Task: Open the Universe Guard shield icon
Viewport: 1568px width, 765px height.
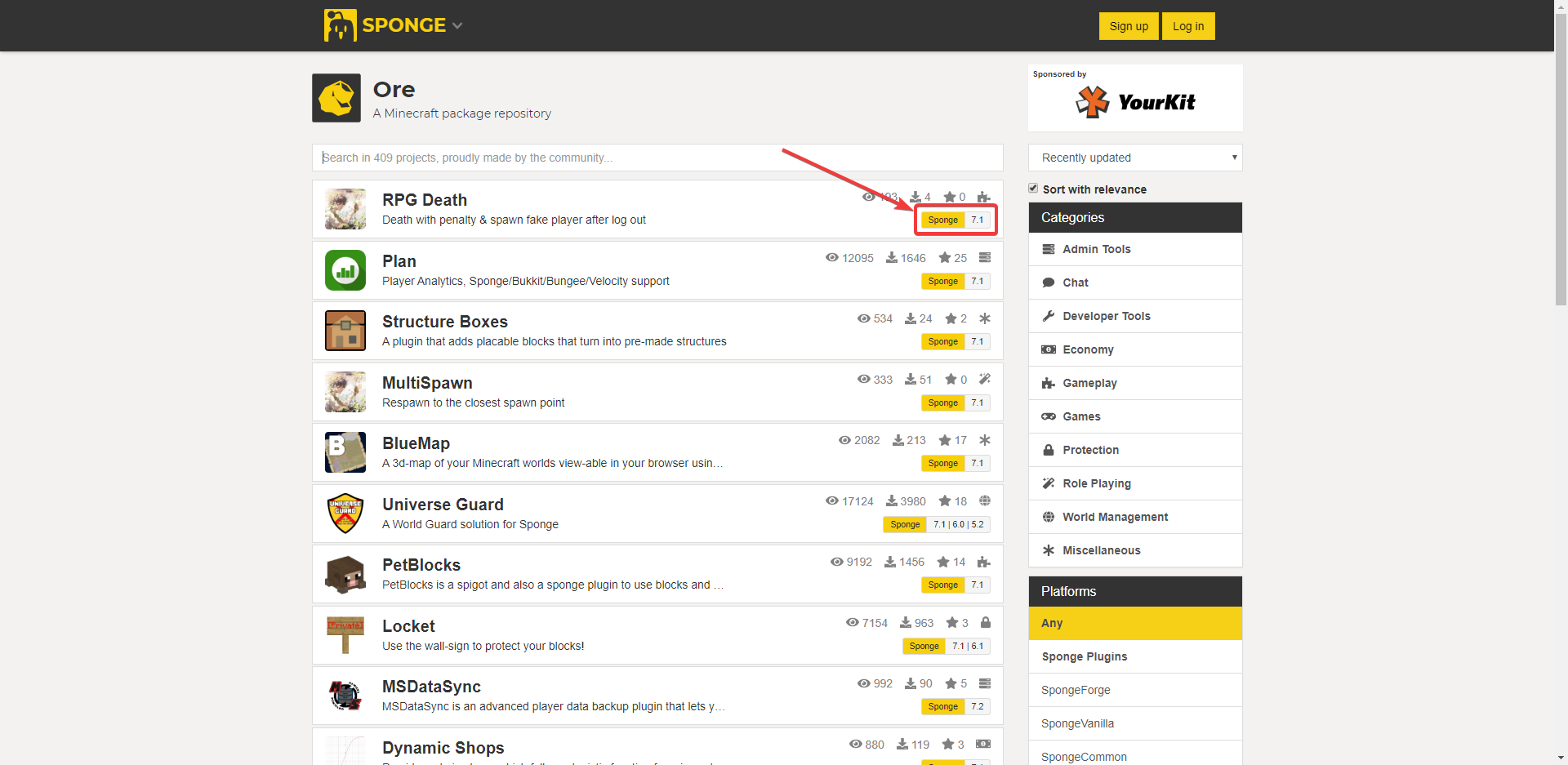Action: [x=345, y=514]
